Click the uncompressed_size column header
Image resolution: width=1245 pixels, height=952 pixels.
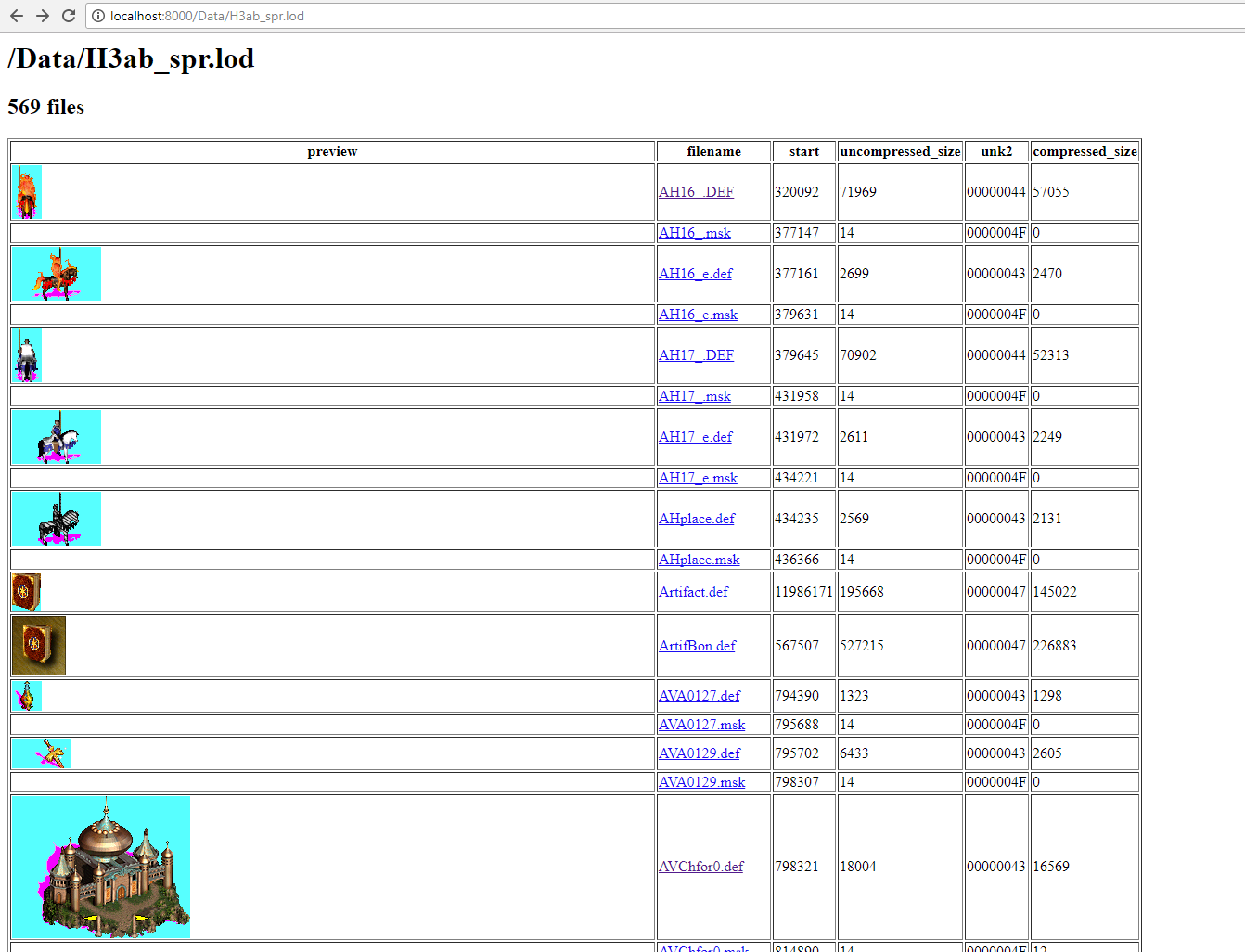point(900,151)
